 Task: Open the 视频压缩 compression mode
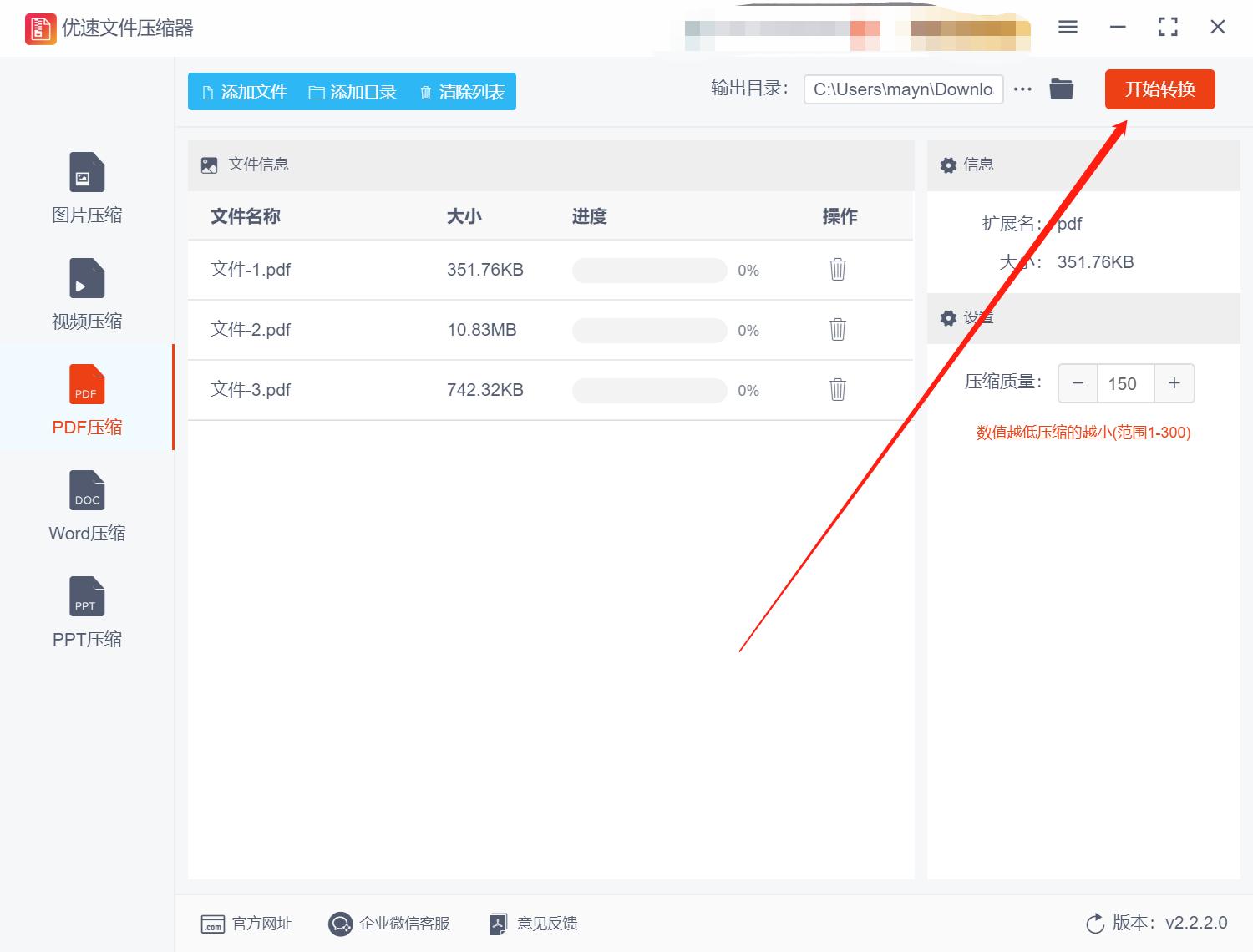[86, 278]
